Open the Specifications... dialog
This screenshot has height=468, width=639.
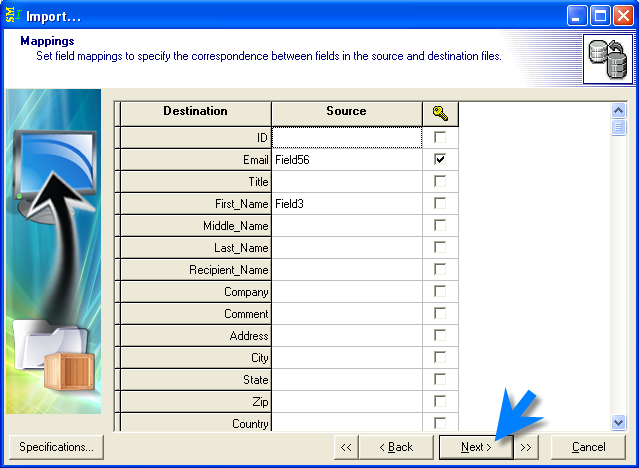pyautogui.click(x=56, y=447)
